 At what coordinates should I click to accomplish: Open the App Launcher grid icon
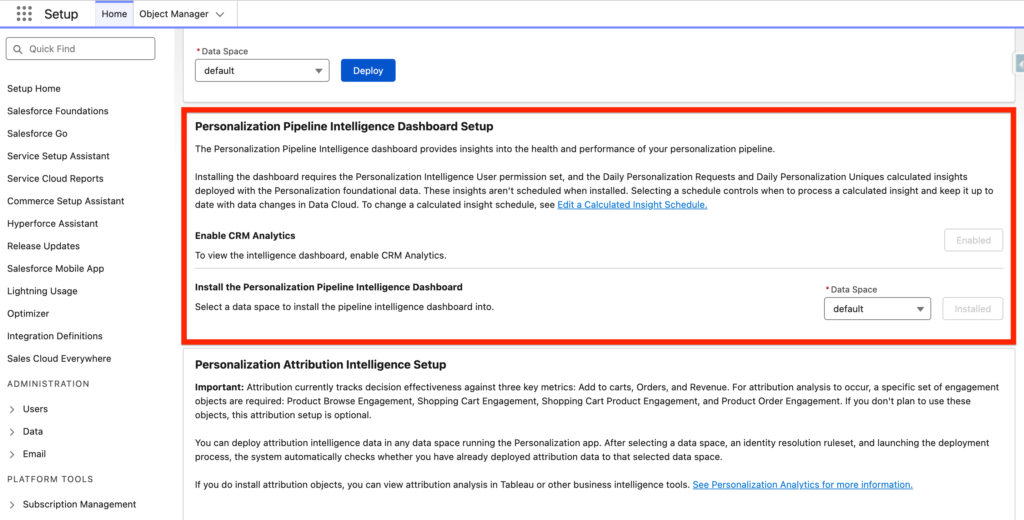(x=24, y=14)
